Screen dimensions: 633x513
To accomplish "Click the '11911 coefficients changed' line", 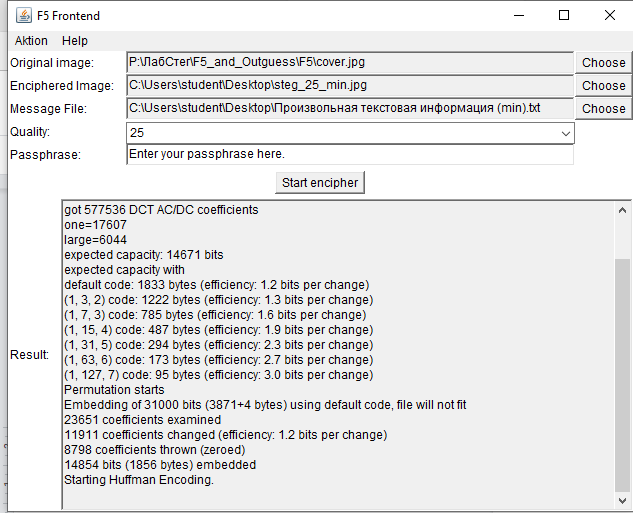I will tap(226, 435).
